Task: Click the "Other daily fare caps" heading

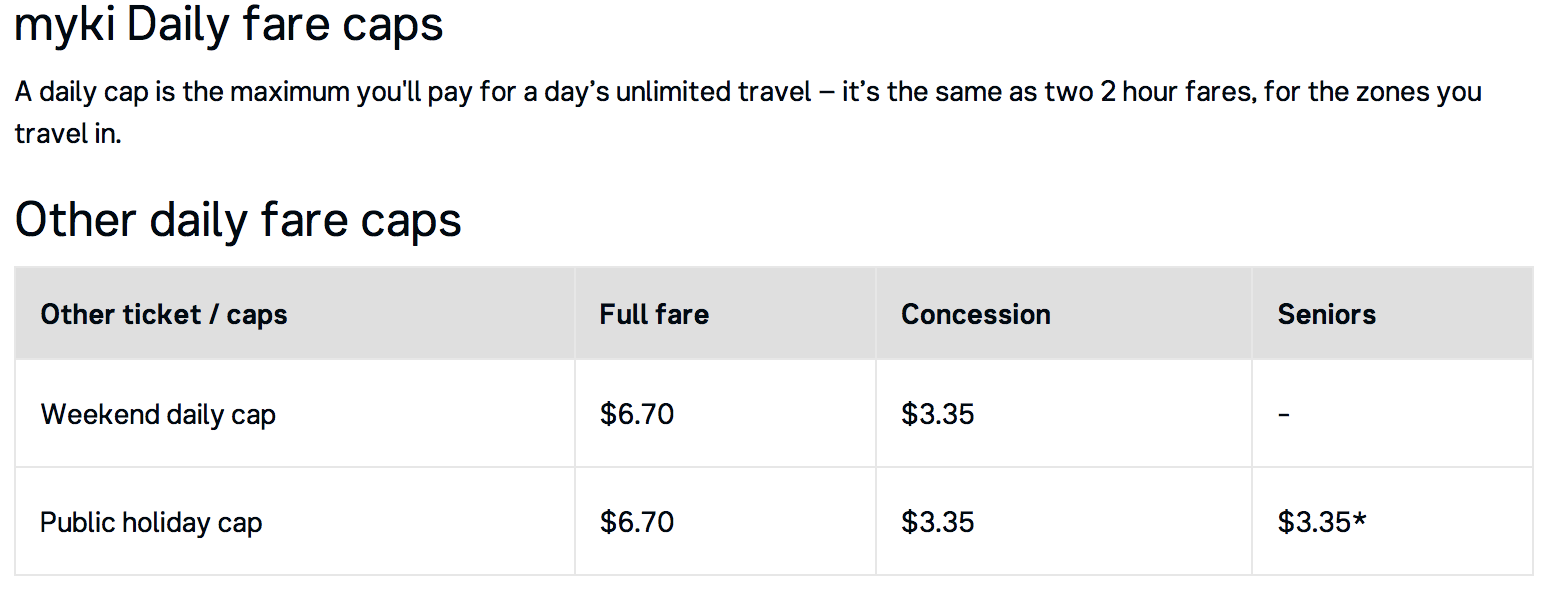Action: [x=238, y=219]
